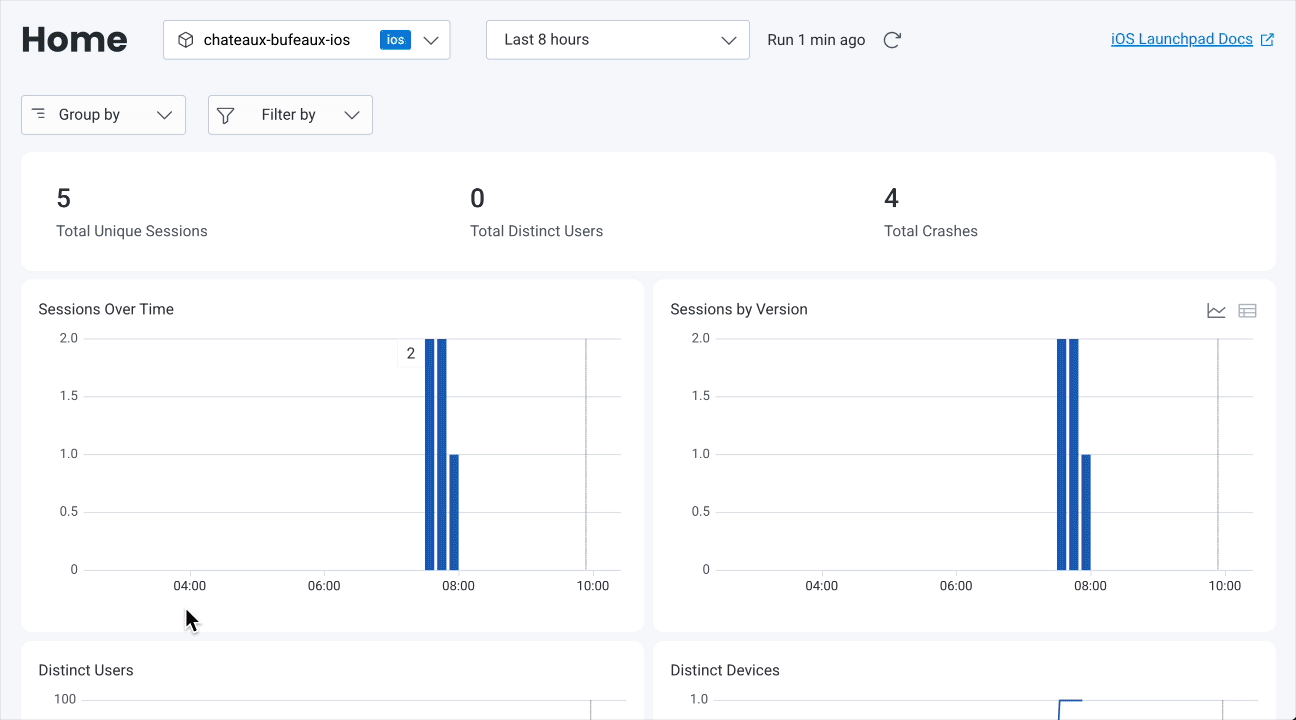
Task: Click the Distinct Devices chart title
Action: tap(724, 670)
